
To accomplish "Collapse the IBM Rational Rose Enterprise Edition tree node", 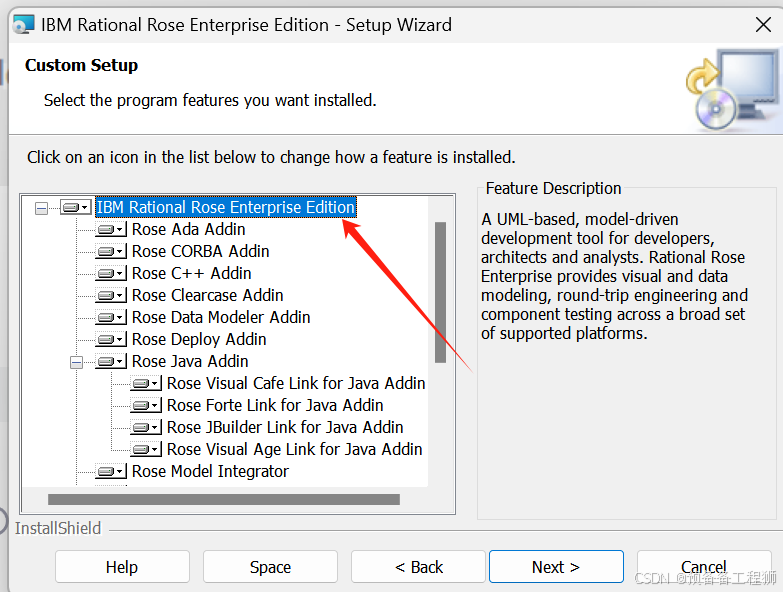I will [41, 208].
